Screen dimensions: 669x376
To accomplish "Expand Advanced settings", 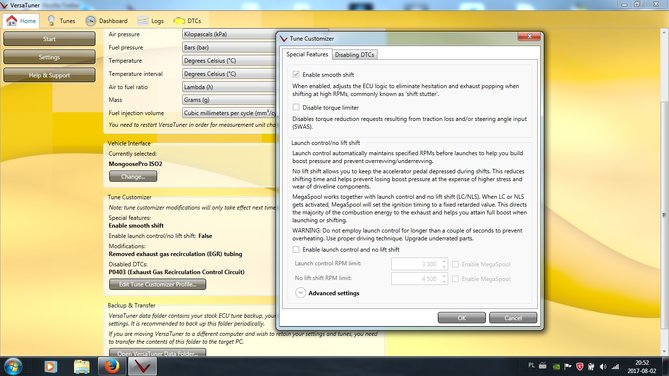I will (300, 293).
